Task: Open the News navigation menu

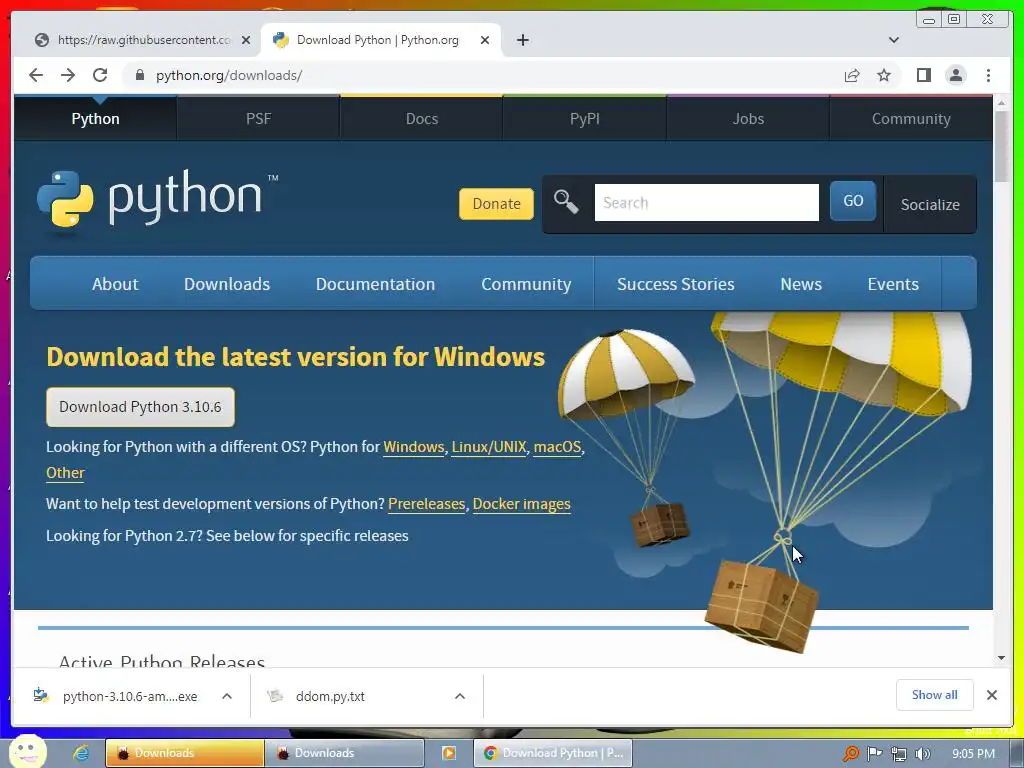Action: point(801,284)
